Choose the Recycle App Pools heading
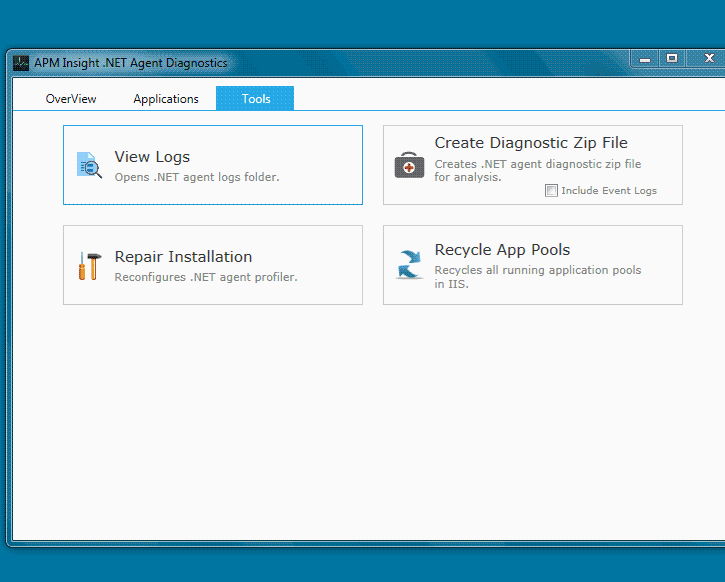 click(x=502, y=250)
